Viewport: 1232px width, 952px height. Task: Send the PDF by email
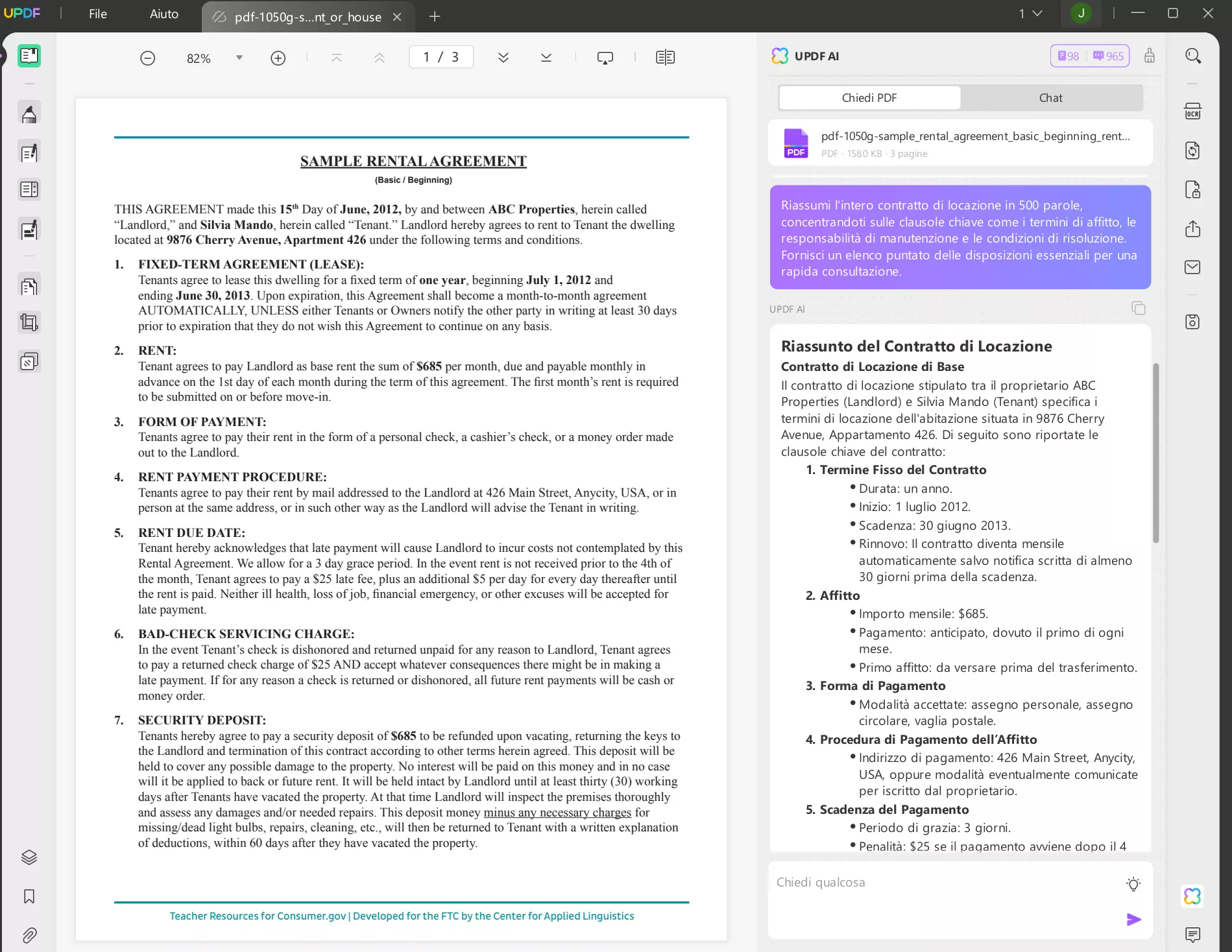tap(1193, 267)
